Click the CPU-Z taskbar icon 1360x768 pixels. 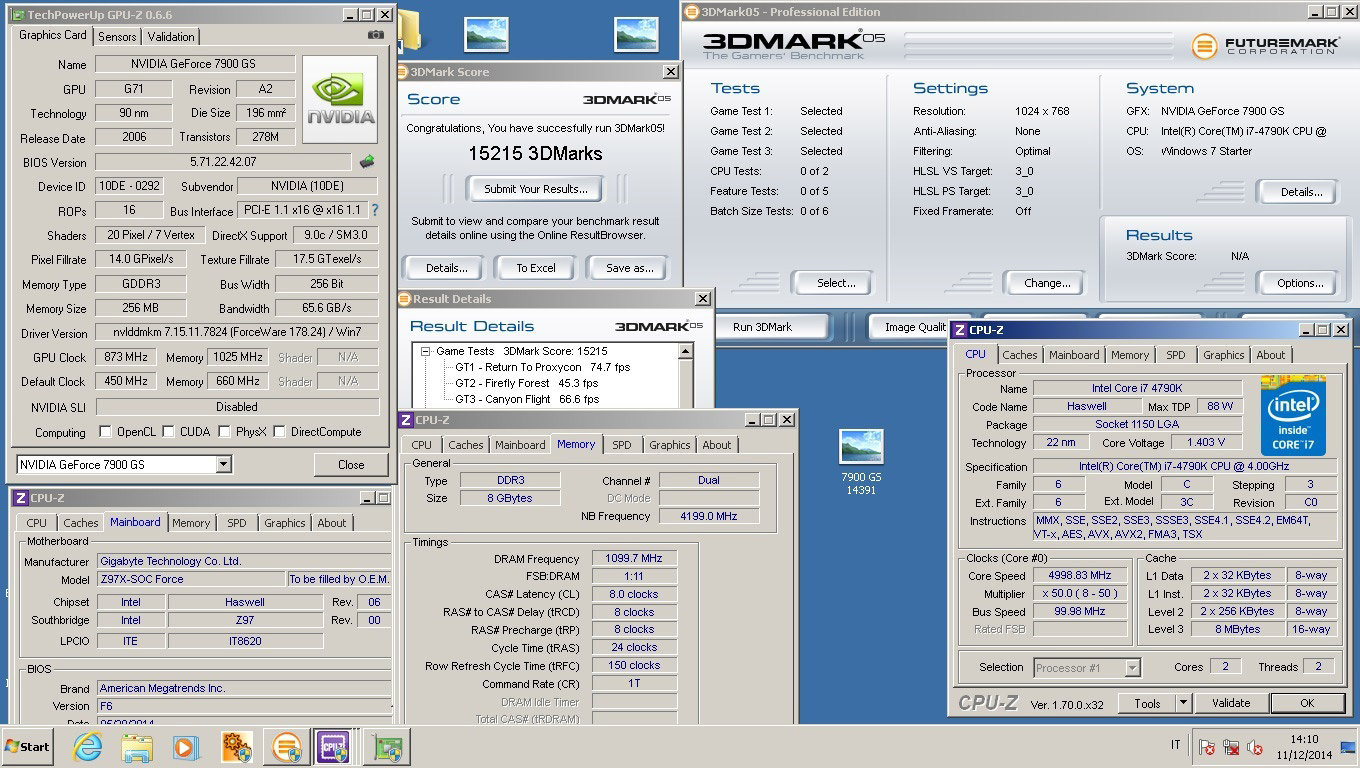pos(333,747)
